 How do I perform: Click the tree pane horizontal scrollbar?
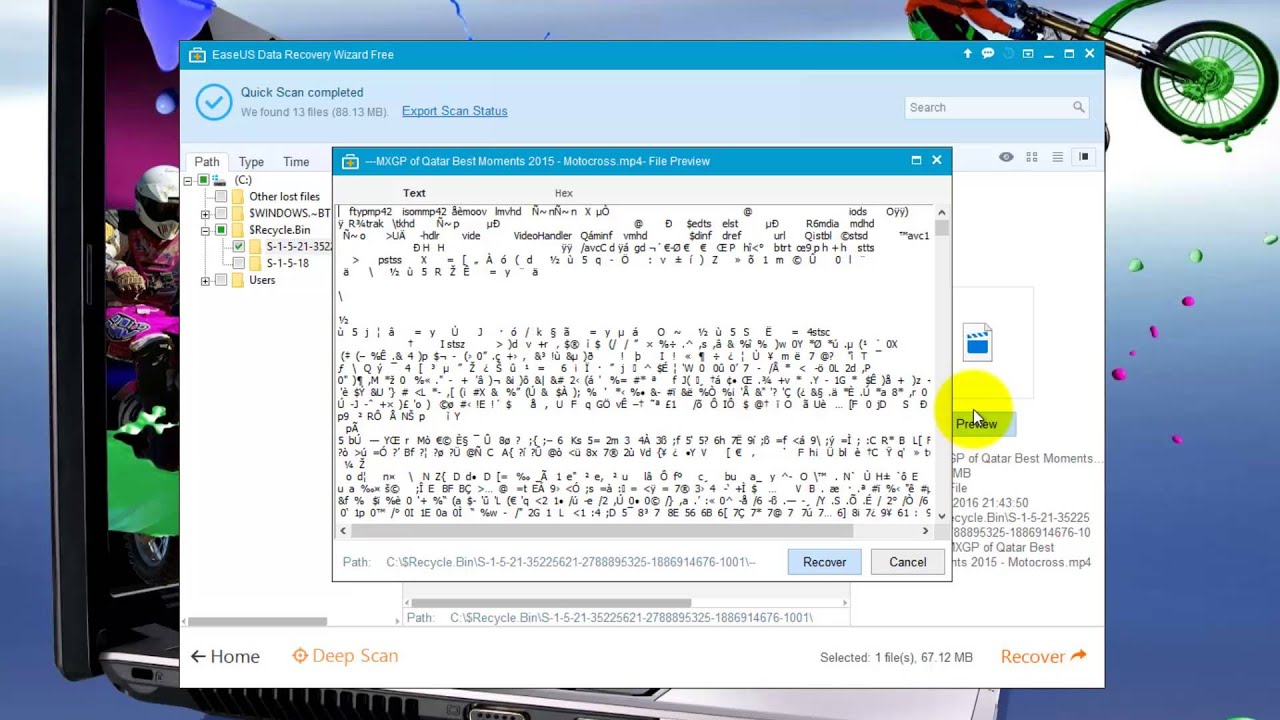257,621
